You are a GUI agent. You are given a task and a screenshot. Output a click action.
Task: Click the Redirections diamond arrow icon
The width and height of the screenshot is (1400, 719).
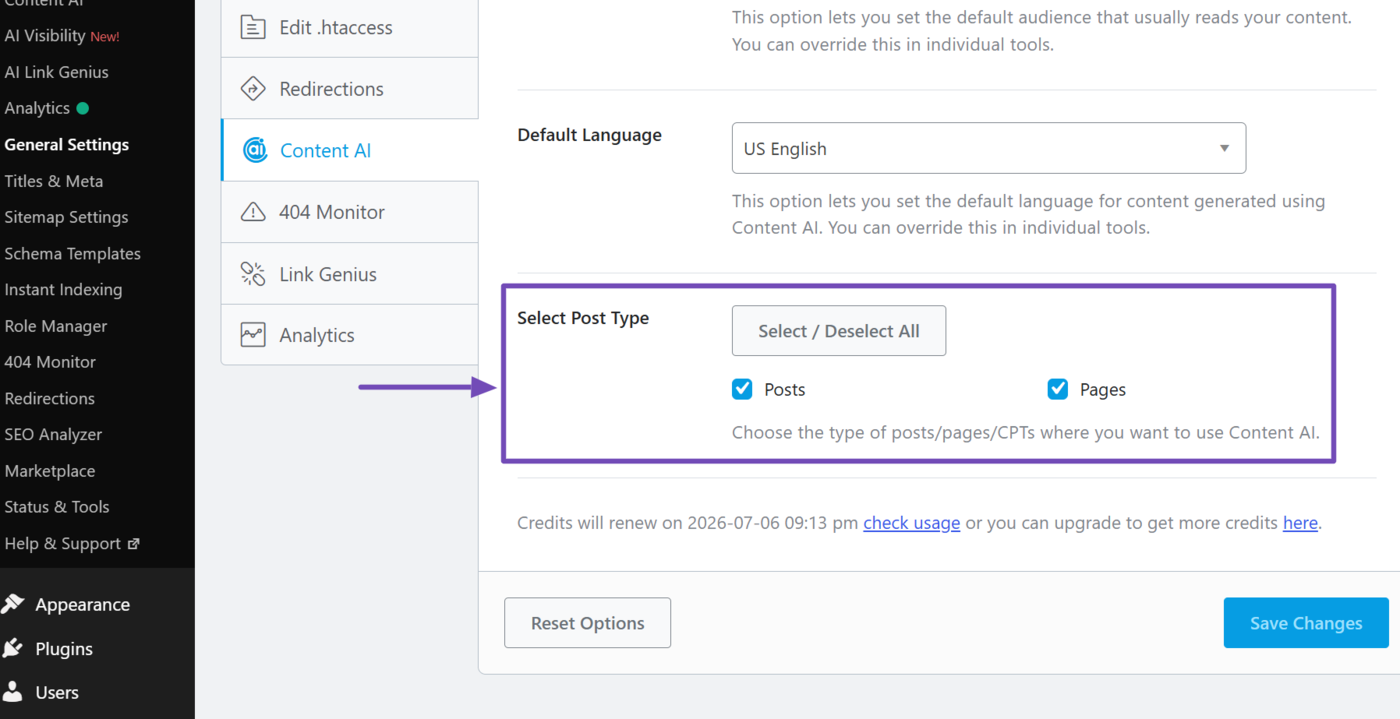(253, 89)
